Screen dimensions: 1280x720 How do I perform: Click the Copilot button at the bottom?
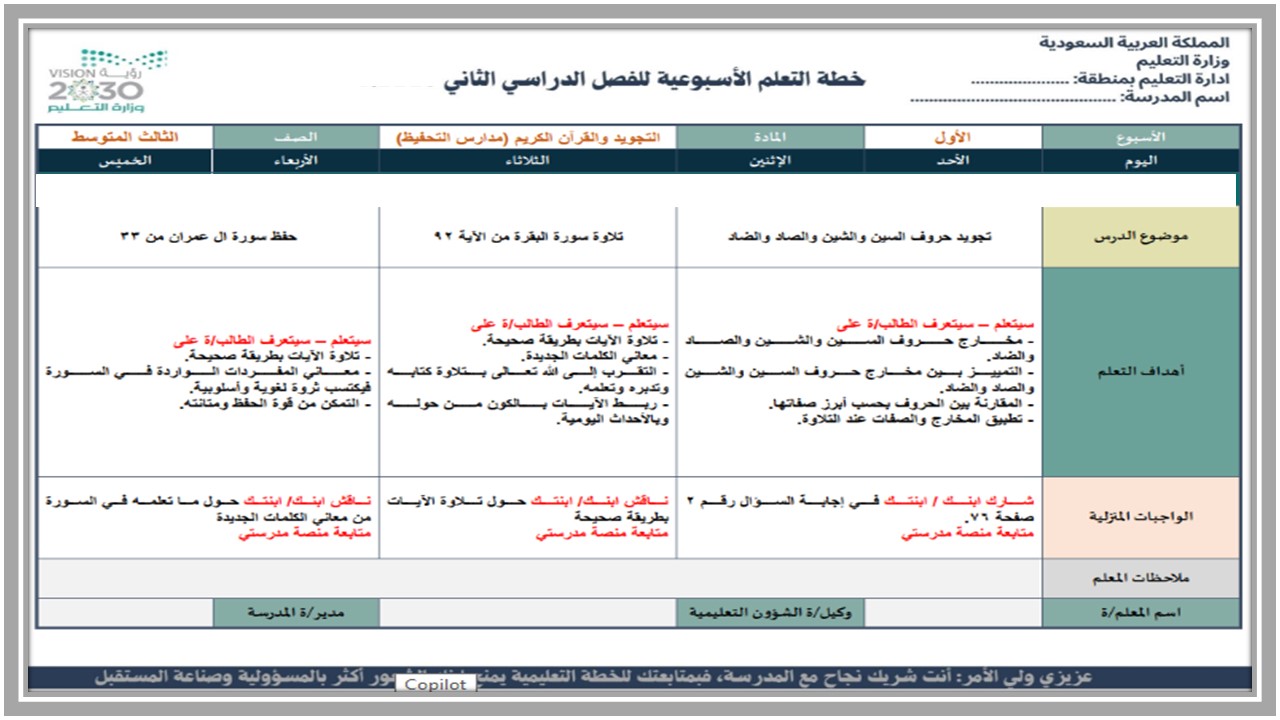pos(435,684)
